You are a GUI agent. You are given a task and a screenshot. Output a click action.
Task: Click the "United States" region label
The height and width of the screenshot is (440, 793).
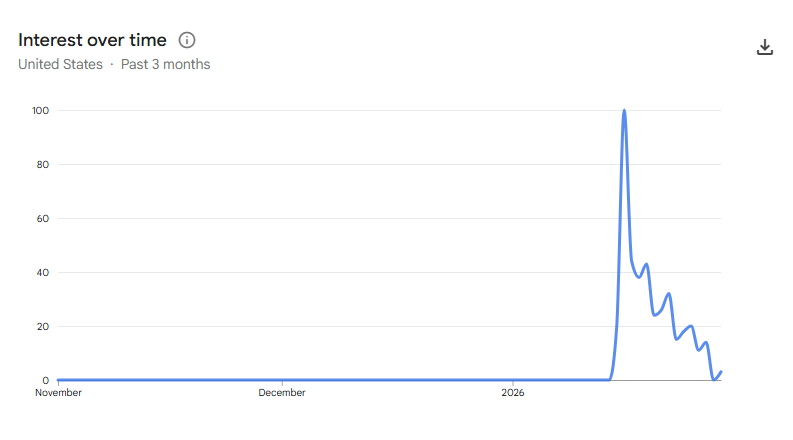pyautogui.click(x=60, y=64)
